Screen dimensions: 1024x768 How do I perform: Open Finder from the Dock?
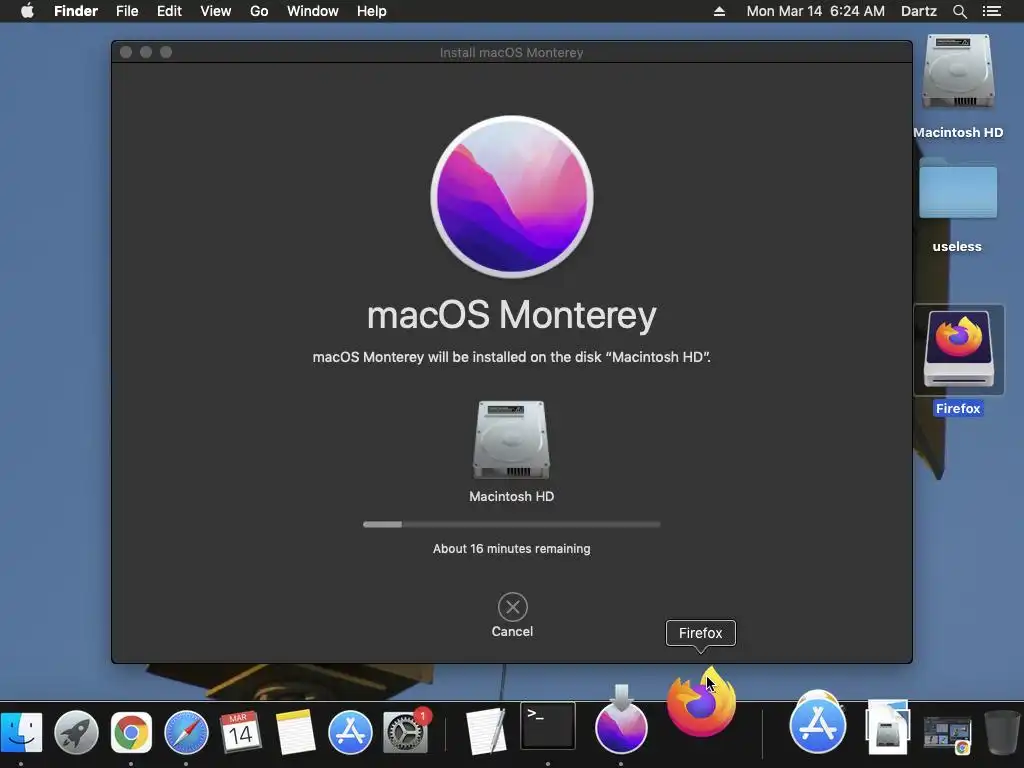click(21, 732)
